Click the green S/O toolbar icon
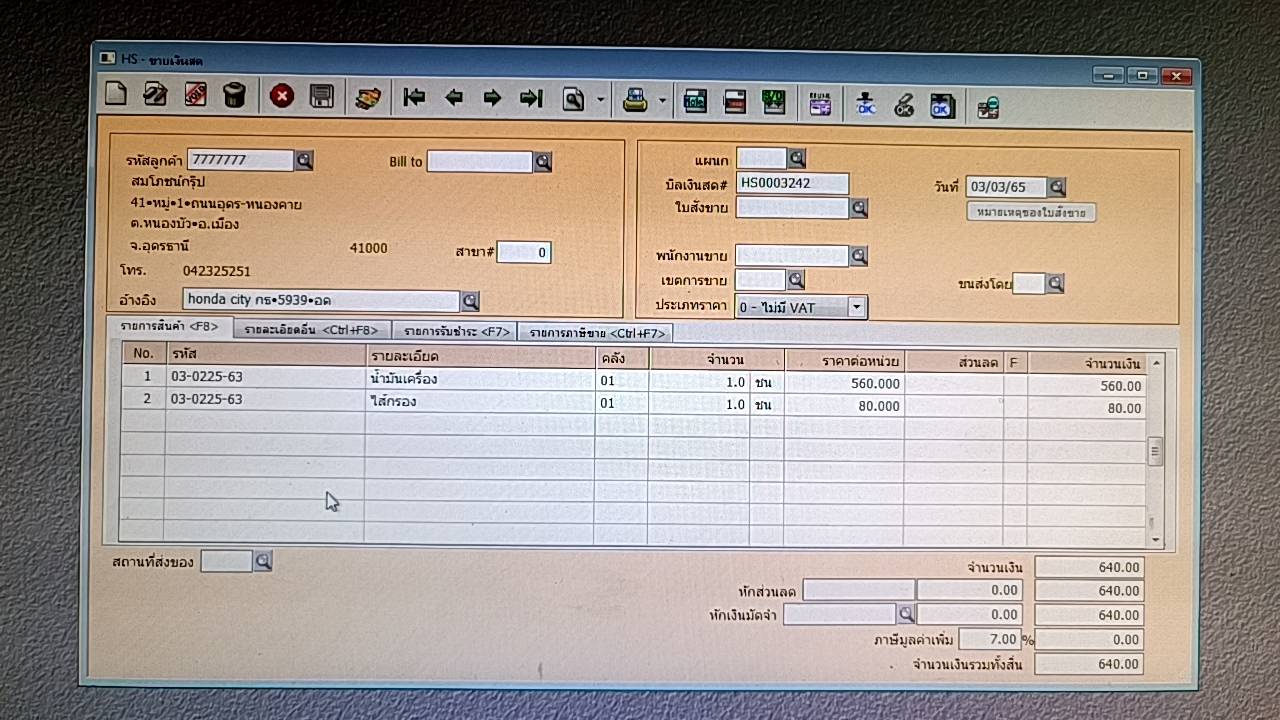 774,102
